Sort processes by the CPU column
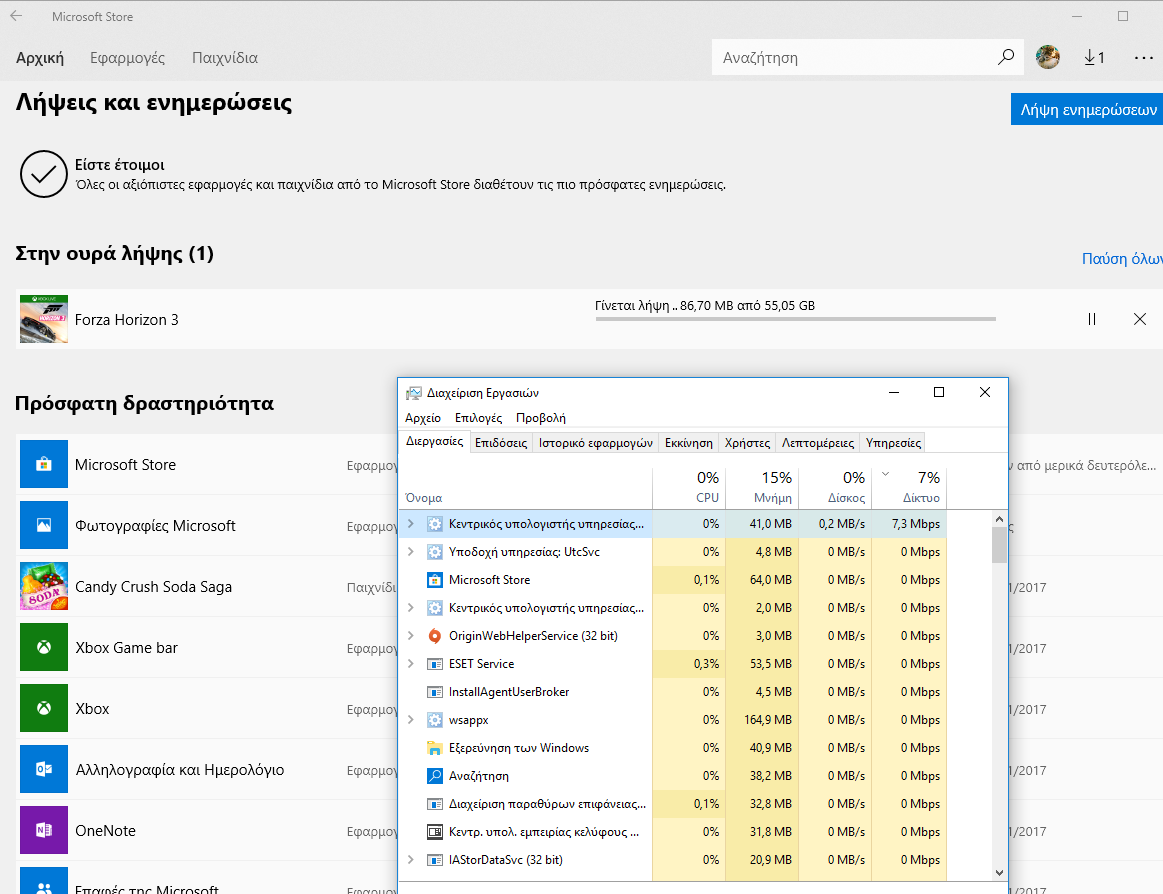Screen dimensions: 1163x894 [x=689, y=488]
